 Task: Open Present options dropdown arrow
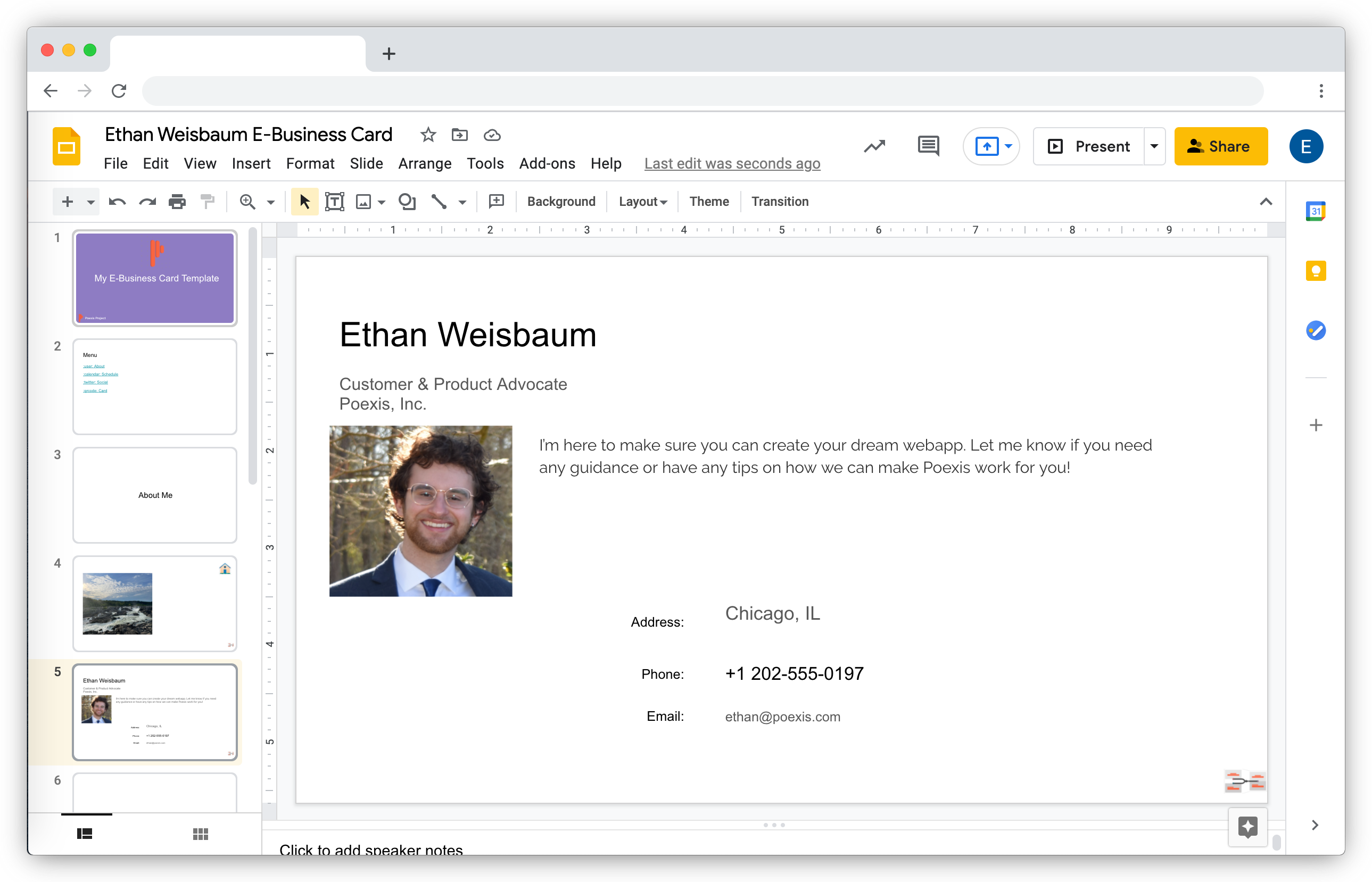pyautogui.click(x=1154, y=147)
